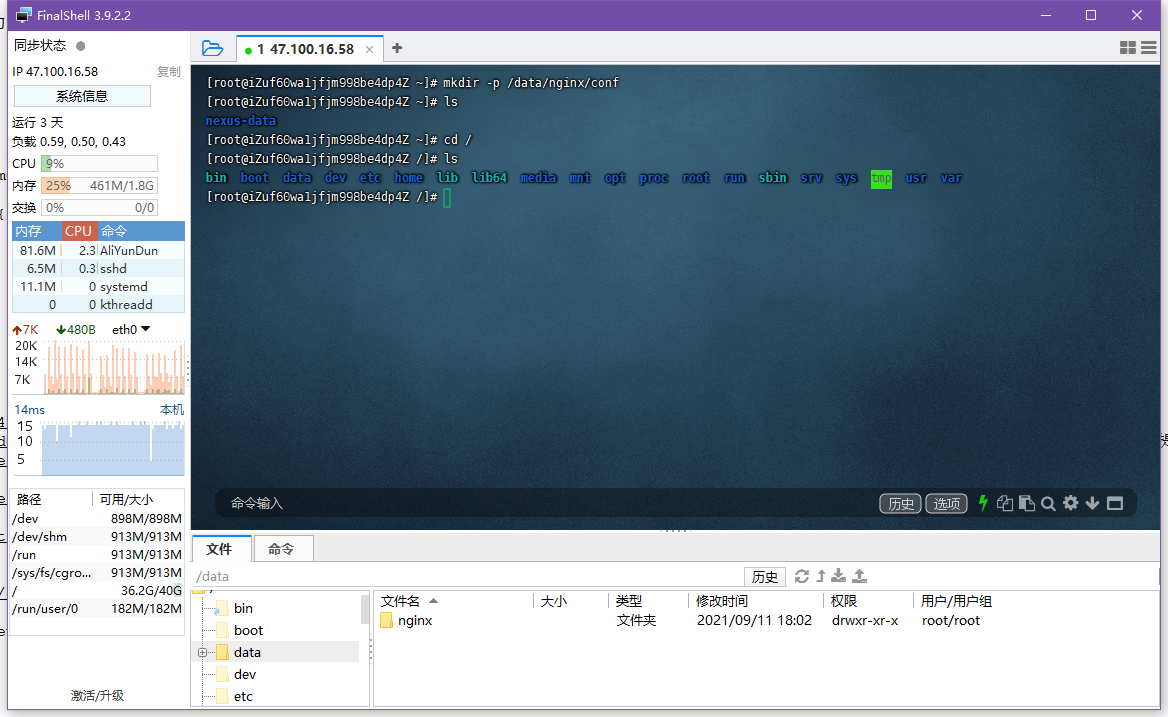Image resolution: width=1168 pixels, height=717 pixels.
Task: Click the 路径 disk column header
Action: (51, 500)
